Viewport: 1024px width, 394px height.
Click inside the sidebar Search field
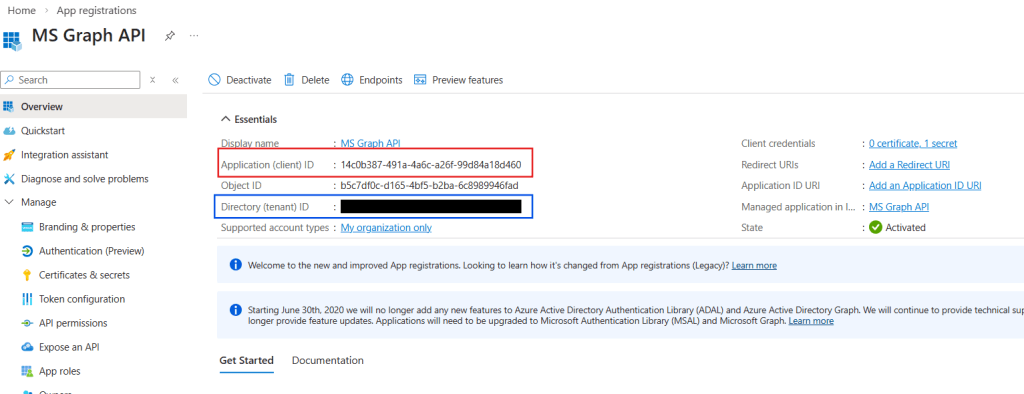click(x=71, y=80)
